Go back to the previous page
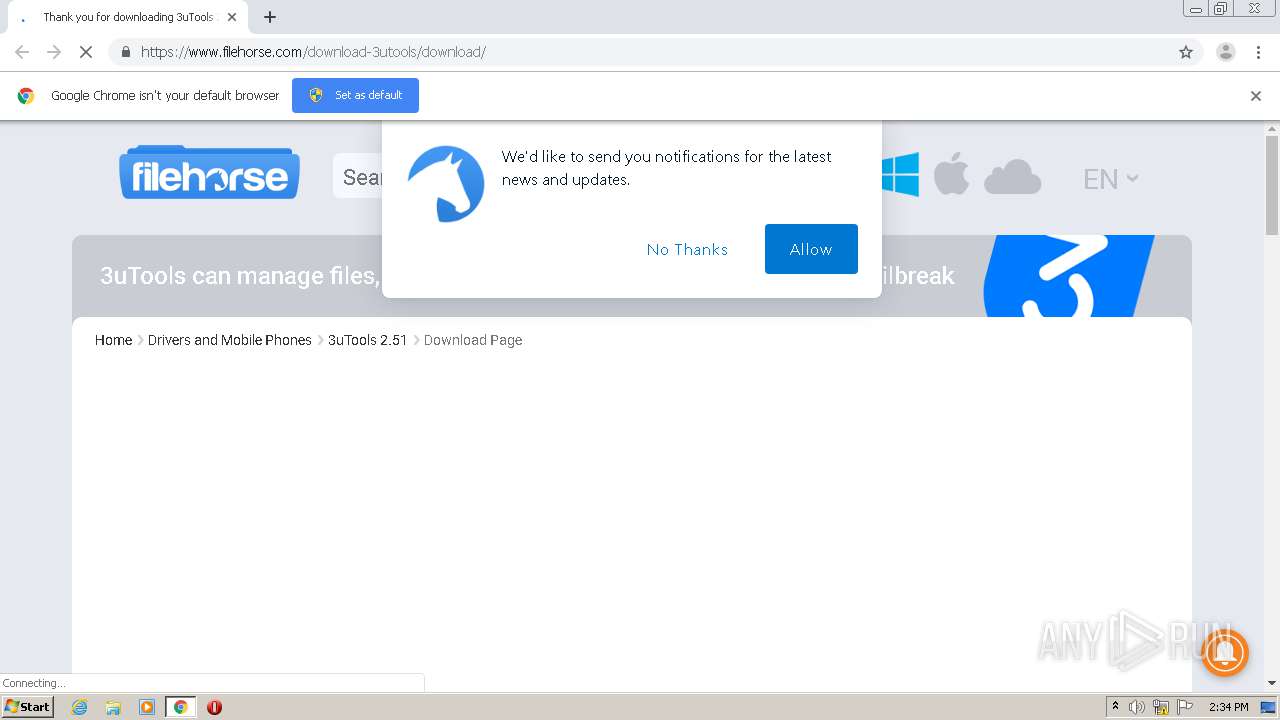 [22, 52]
